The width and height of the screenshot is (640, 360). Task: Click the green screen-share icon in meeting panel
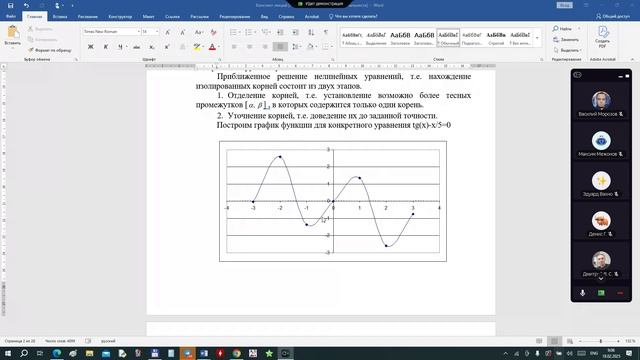[x=601, y=293]
